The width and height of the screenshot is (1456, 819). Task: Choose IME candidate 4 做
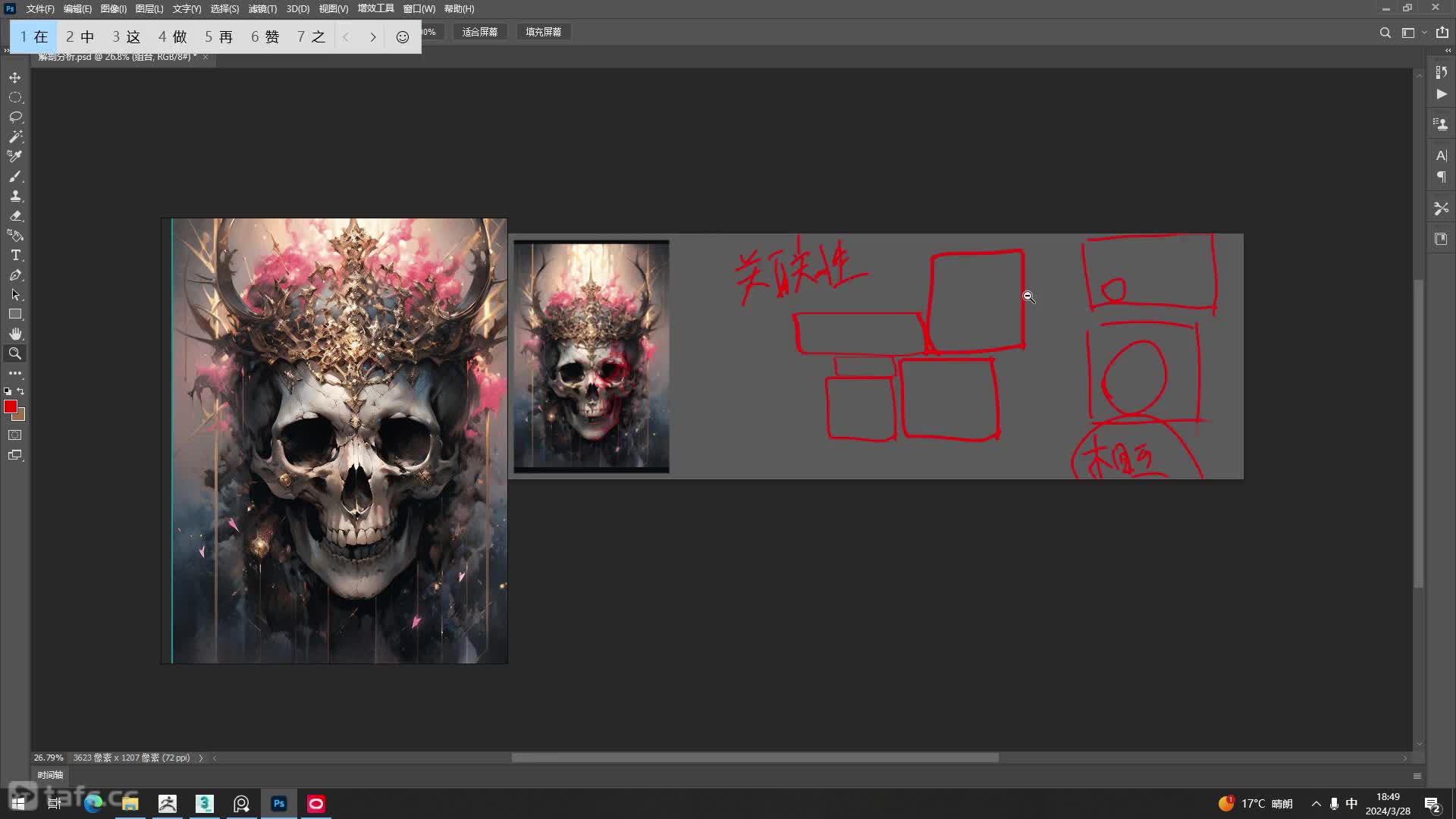(173, 36)
